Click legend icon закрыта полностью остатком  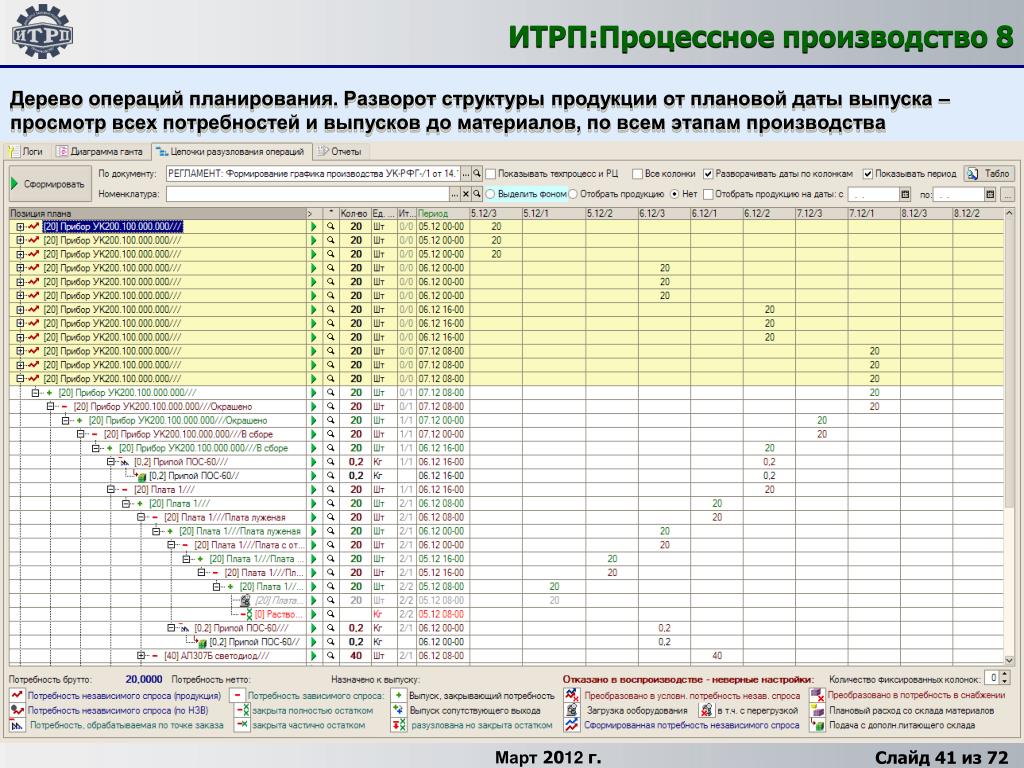(242, 711)
